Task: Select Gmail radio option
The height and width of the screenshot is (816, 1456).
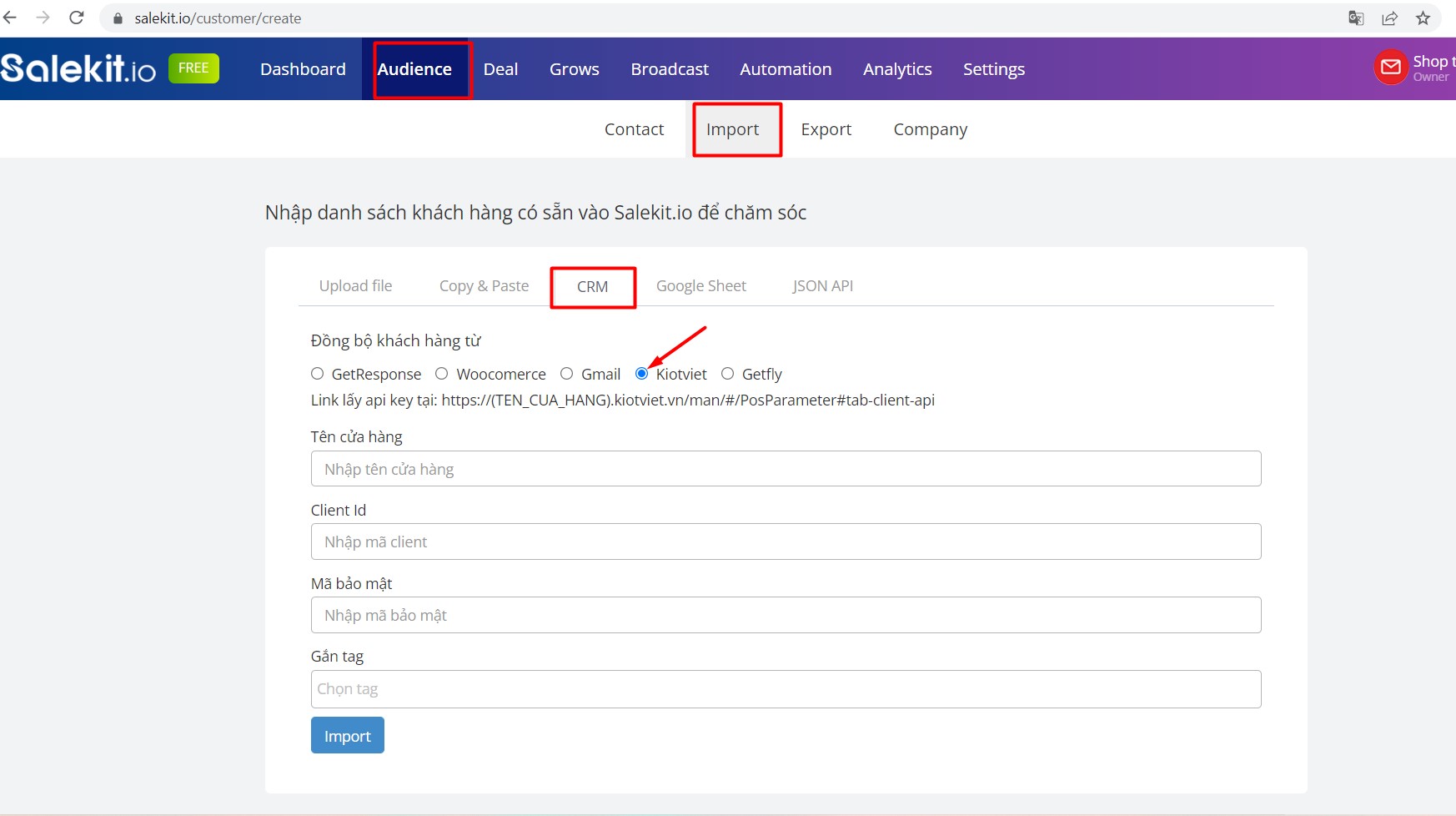Action: tap(566, 374)
